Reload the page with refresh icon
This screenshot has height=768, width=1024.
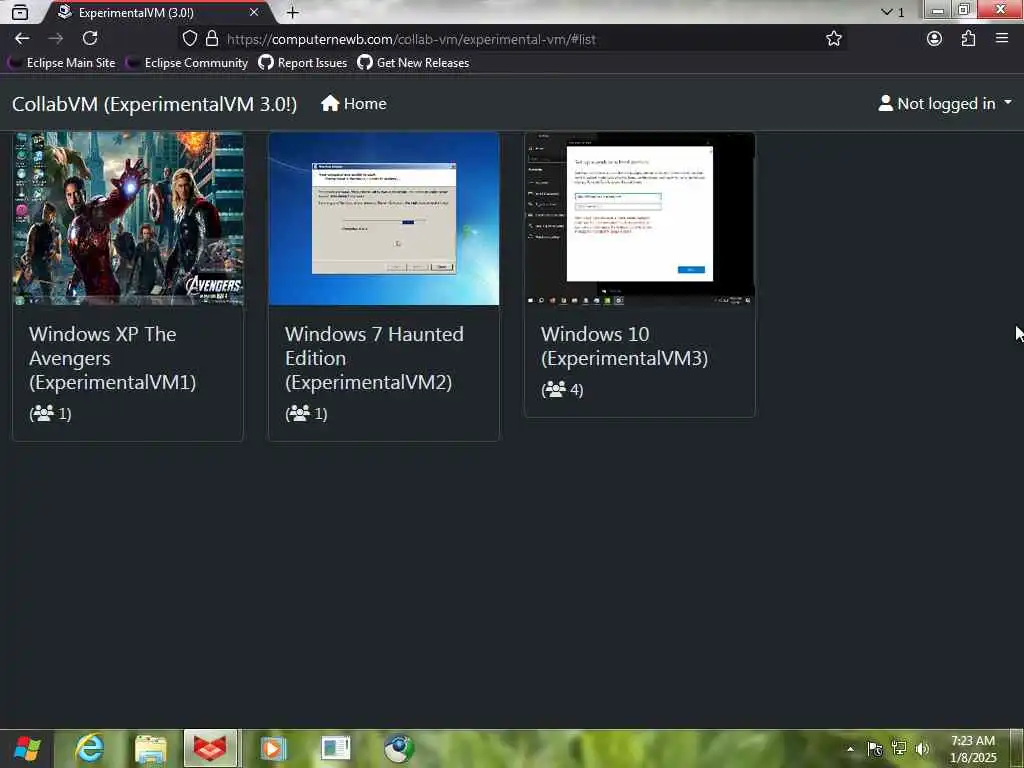(90, 39)
